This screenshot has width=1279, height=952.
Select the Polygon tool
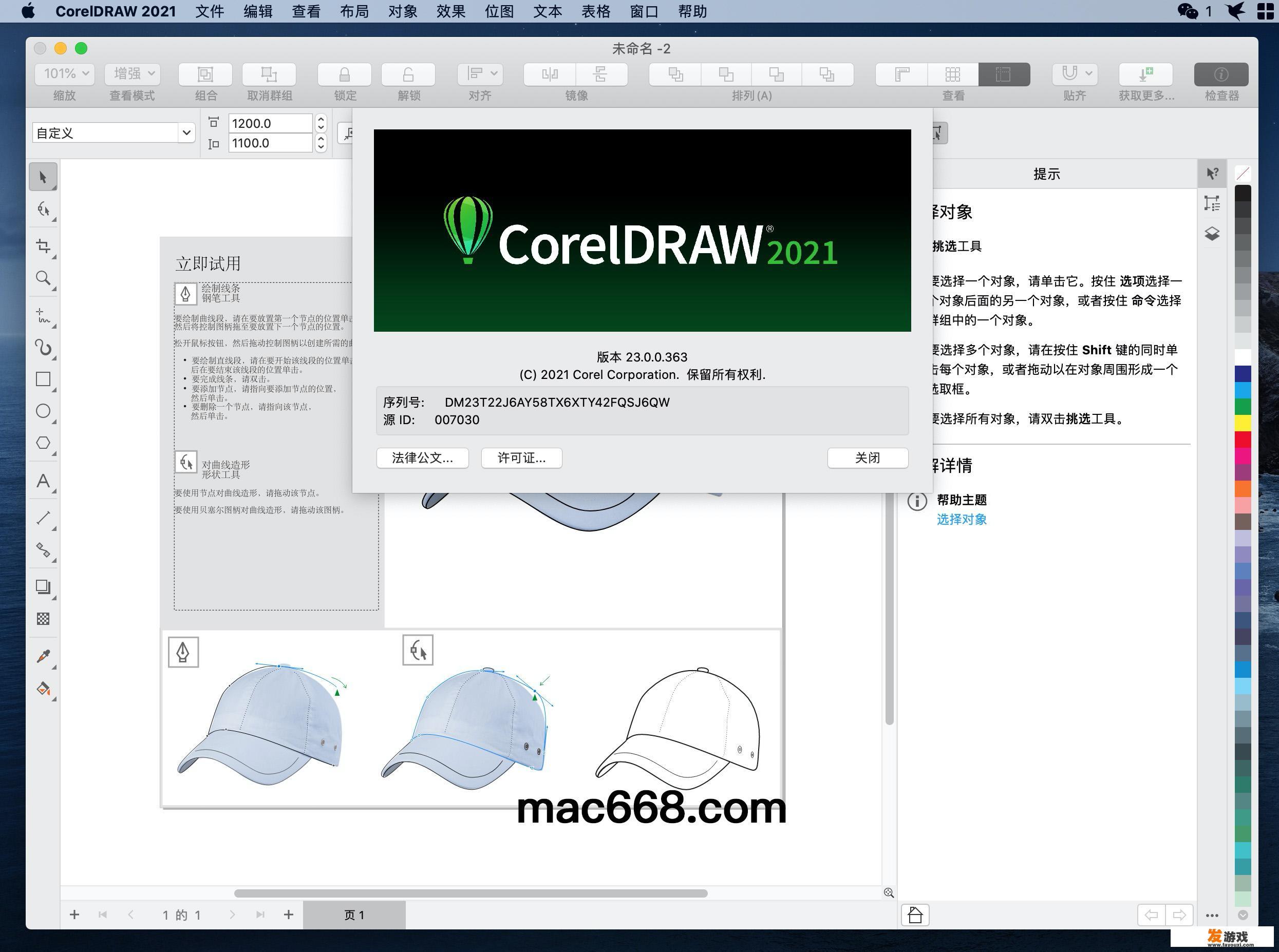pyautogui.click(x=43, y=443)
